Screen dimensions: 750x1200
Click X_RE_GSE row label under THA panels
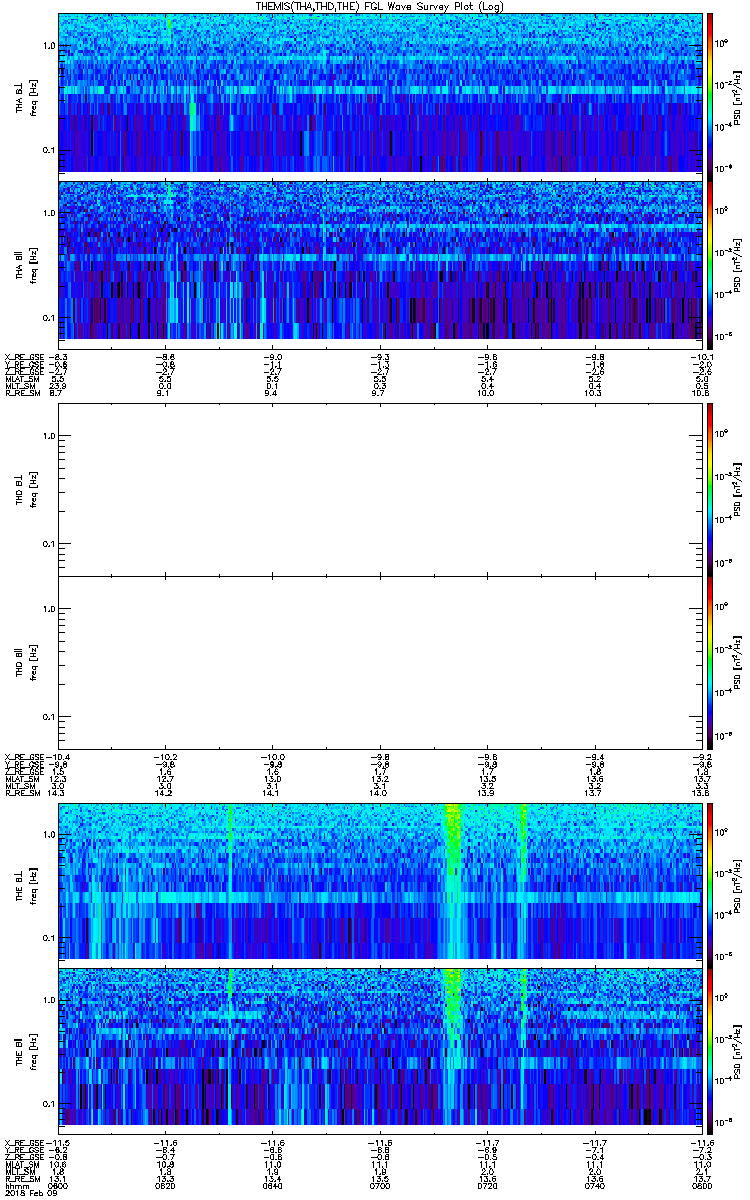(x=24, y=356)
